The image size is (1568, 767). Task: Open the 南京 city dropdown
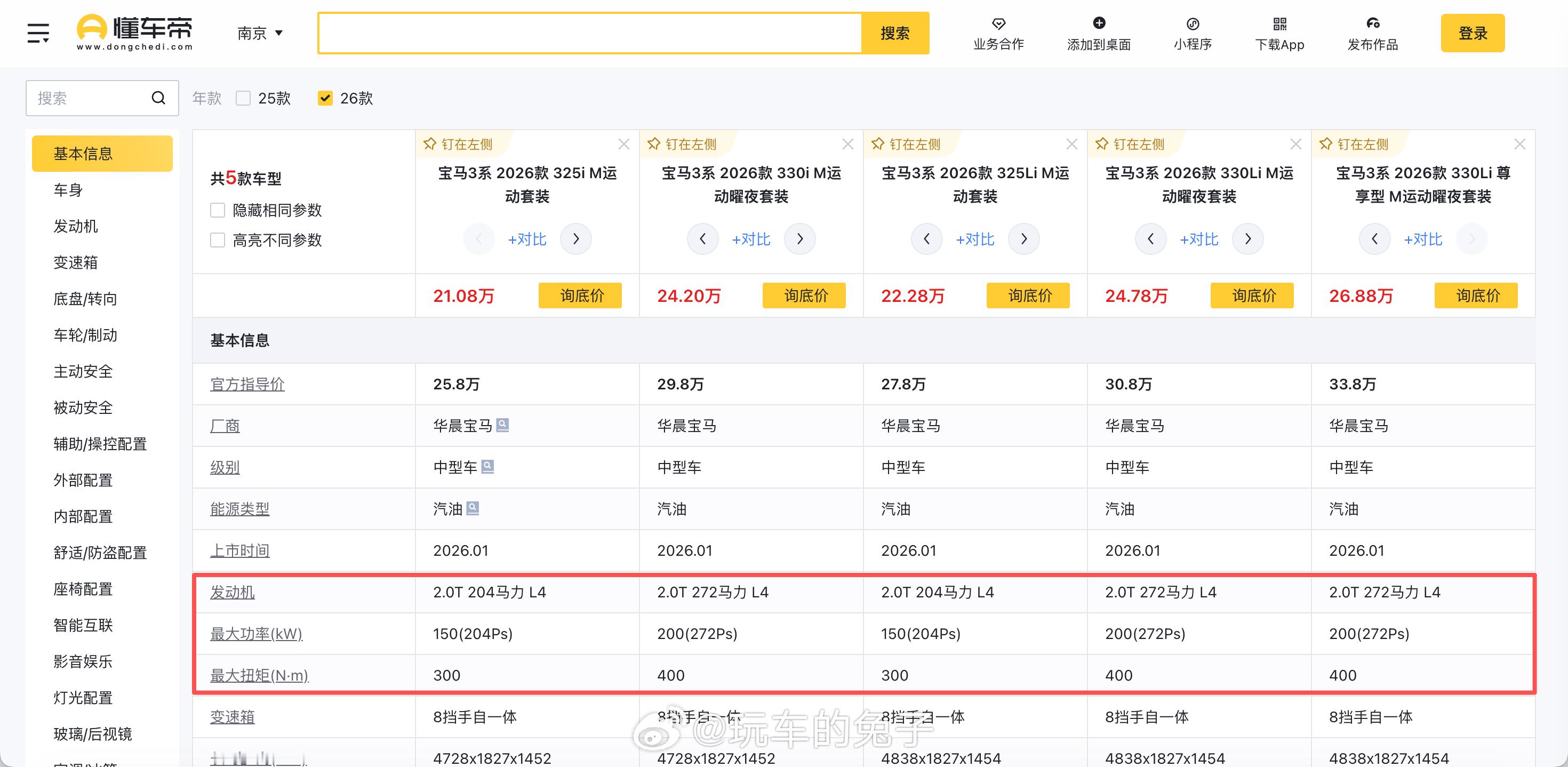pyautogui.click(x=259, y=34)
